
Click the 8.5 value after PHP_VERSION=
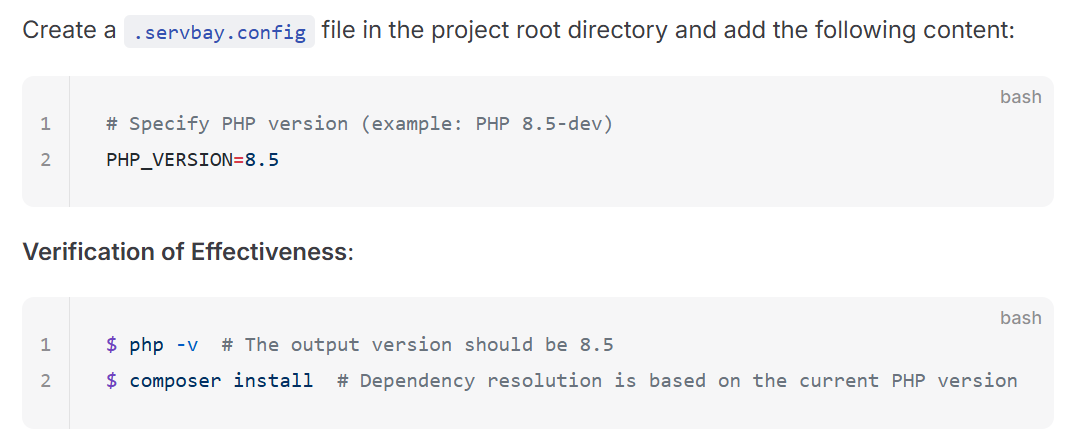262,160
